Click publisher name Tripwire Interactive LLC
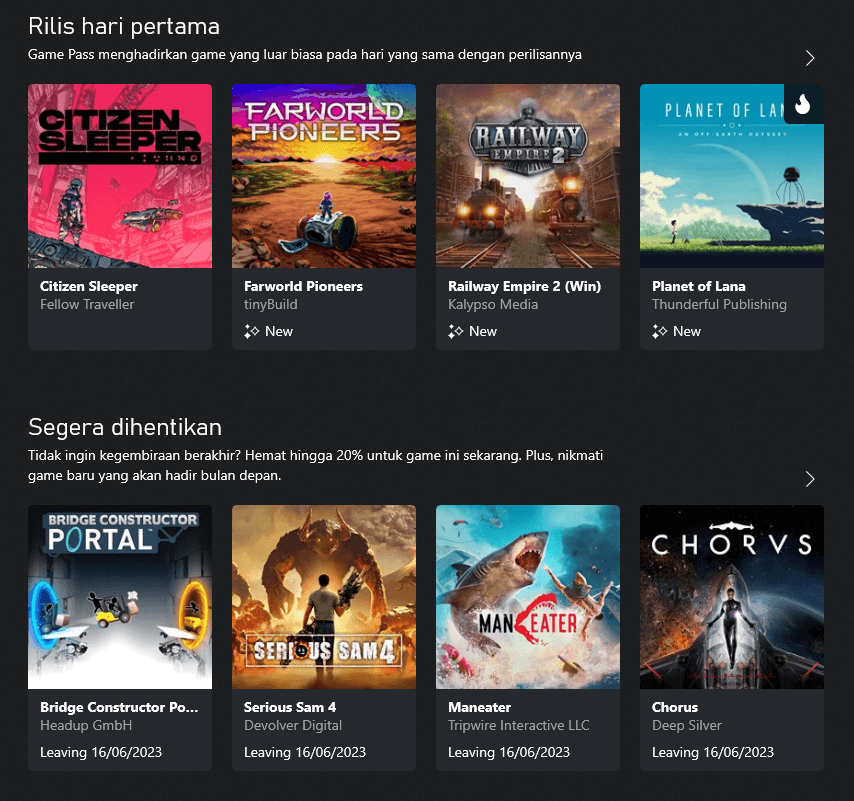The image size is (854, 801). click(x=518, y=725)
